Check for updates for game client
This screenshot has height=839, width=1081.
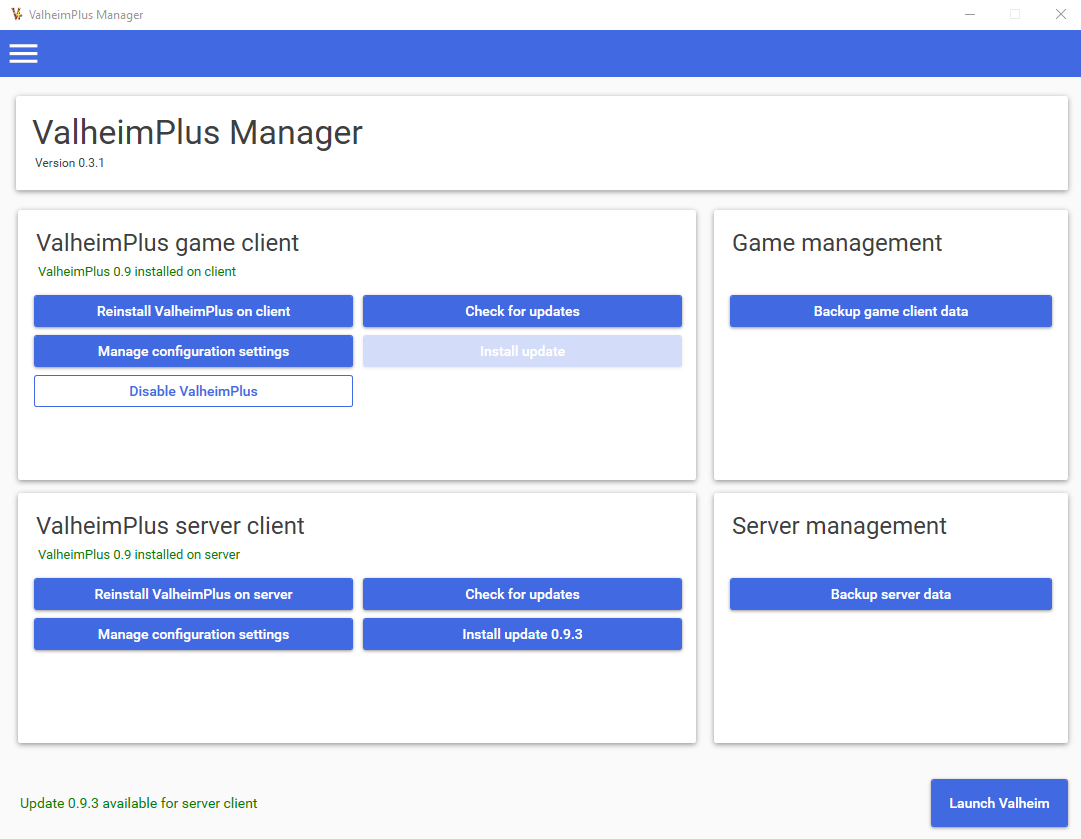tap(522, 311)
